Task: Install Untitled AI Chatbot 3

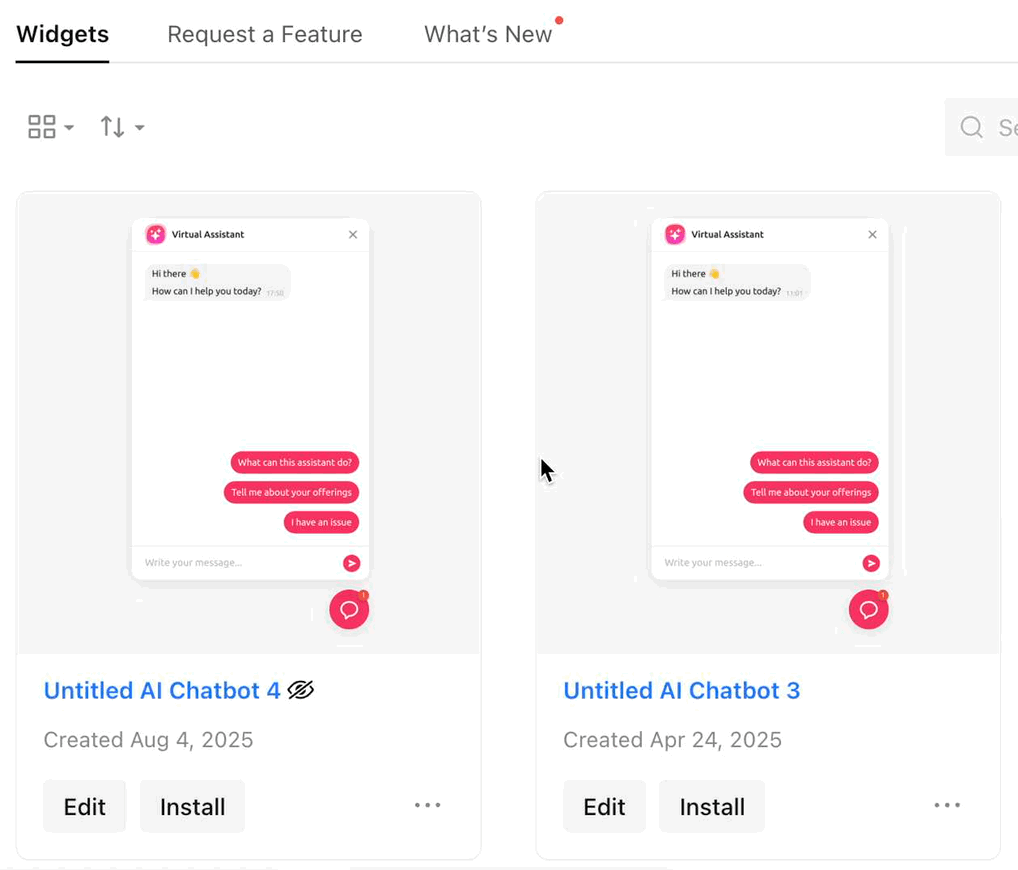Action: (x=712, y=806)
